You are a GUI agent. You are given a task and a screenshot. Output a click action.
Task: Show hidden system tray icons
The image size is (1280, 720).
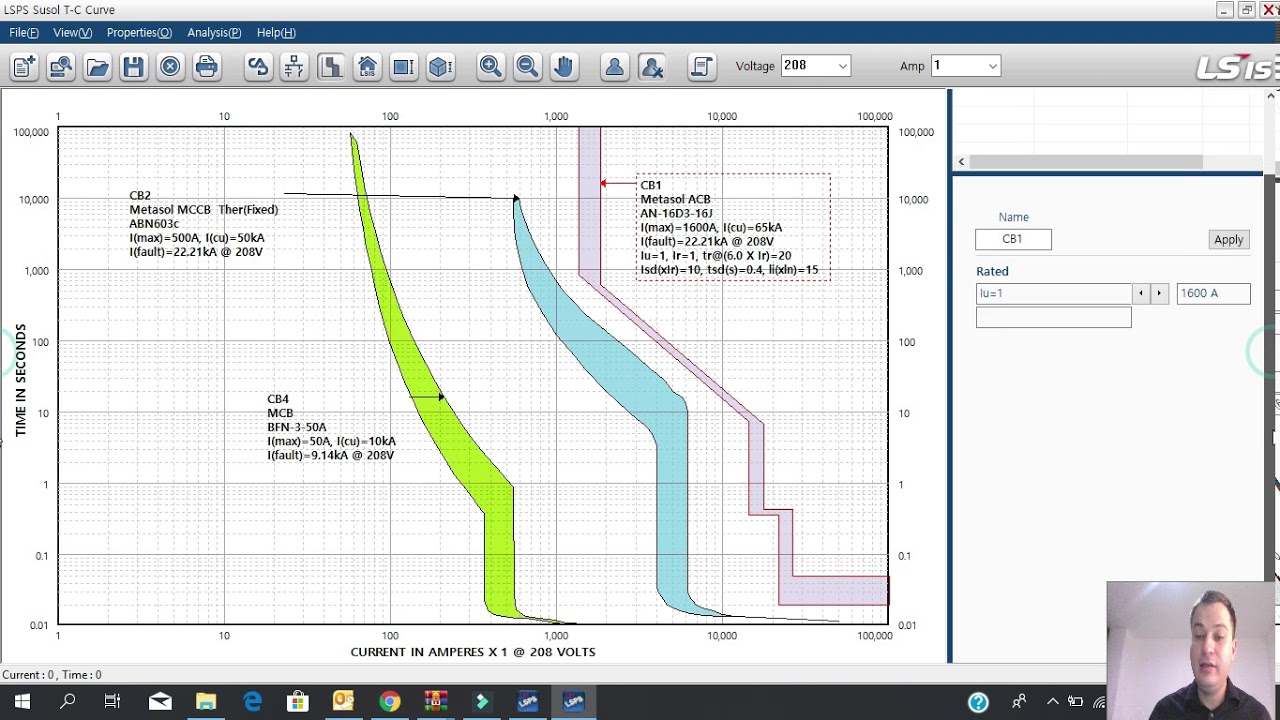pos(1051,702)
